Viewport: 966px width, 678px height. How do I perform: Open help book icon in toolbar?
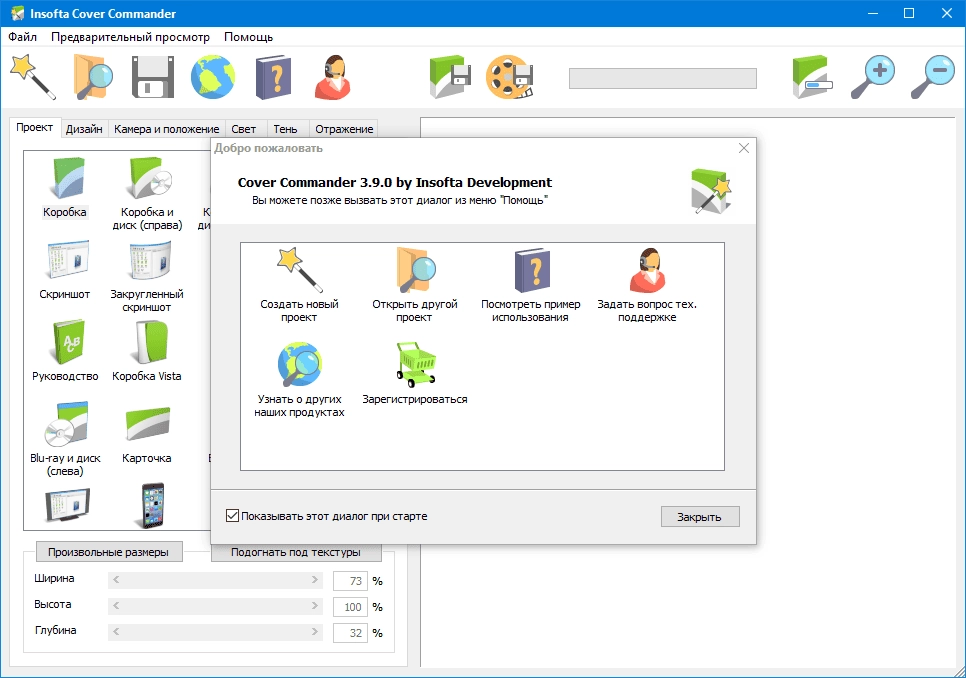tap(274, 77)
